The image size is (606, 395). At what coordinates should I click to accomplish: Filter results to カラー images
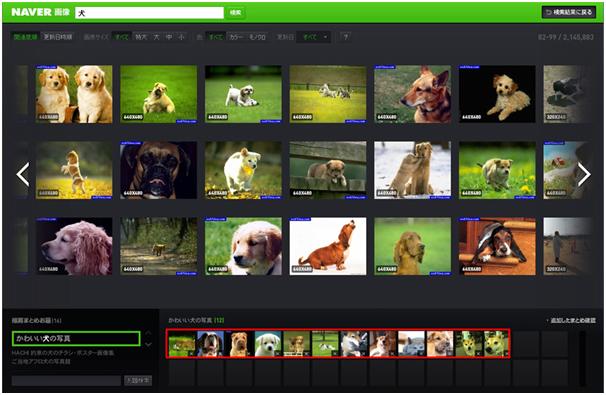[236, 37]
